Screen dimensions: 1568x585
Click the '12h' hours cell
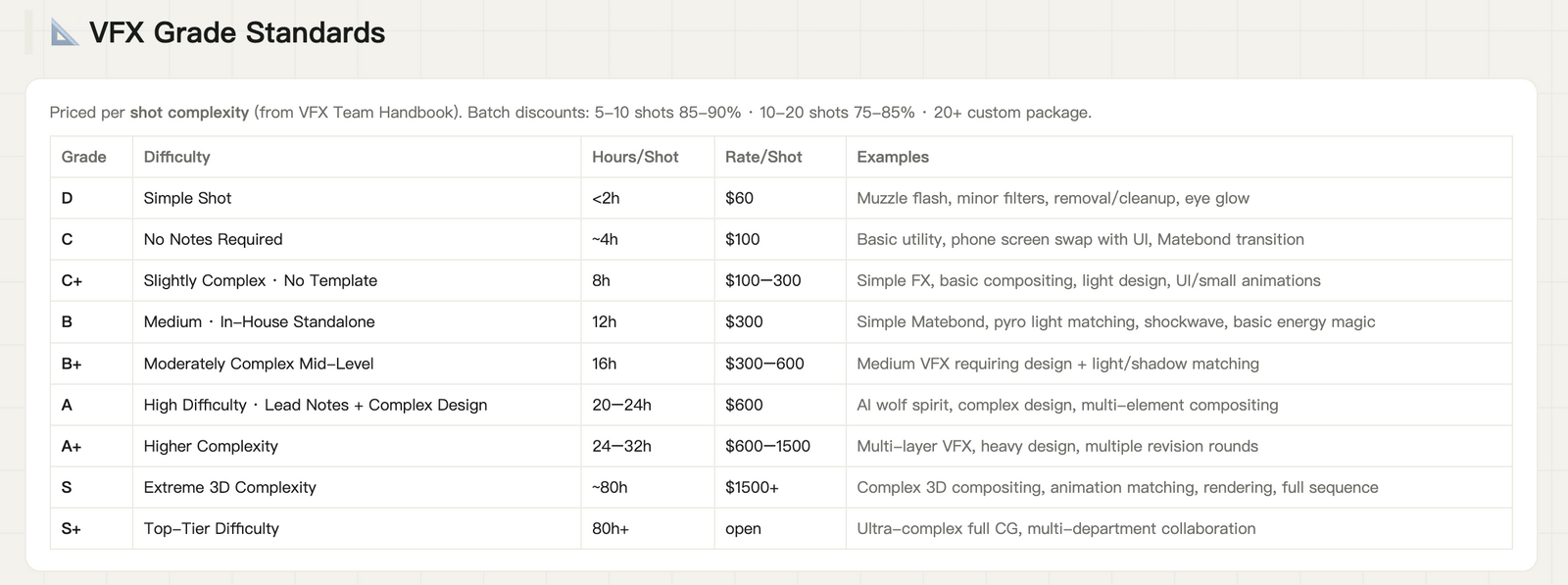click(648, 321)
